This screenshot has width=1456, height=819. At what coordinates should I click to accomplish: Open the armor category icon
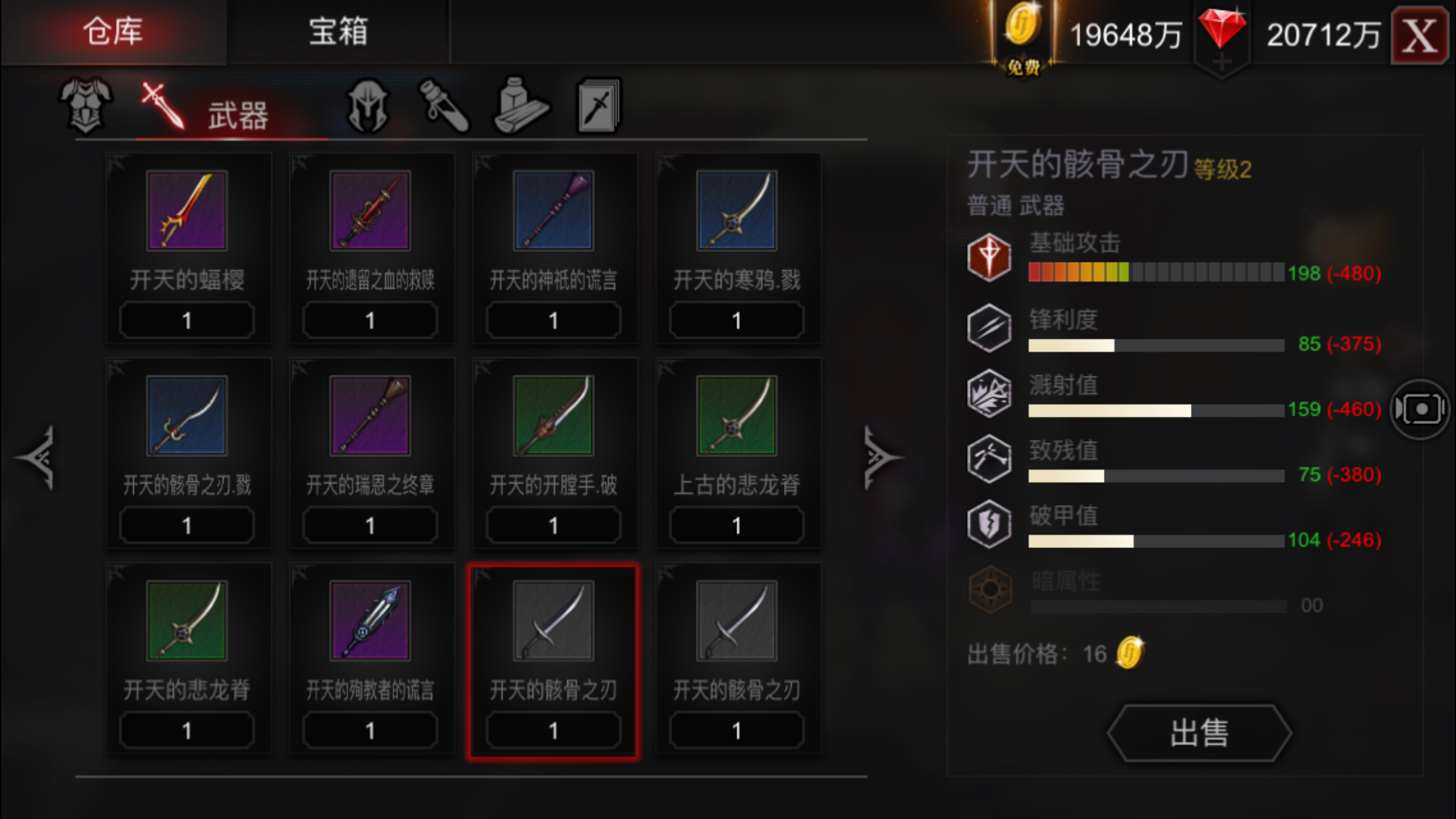point(86,106)
